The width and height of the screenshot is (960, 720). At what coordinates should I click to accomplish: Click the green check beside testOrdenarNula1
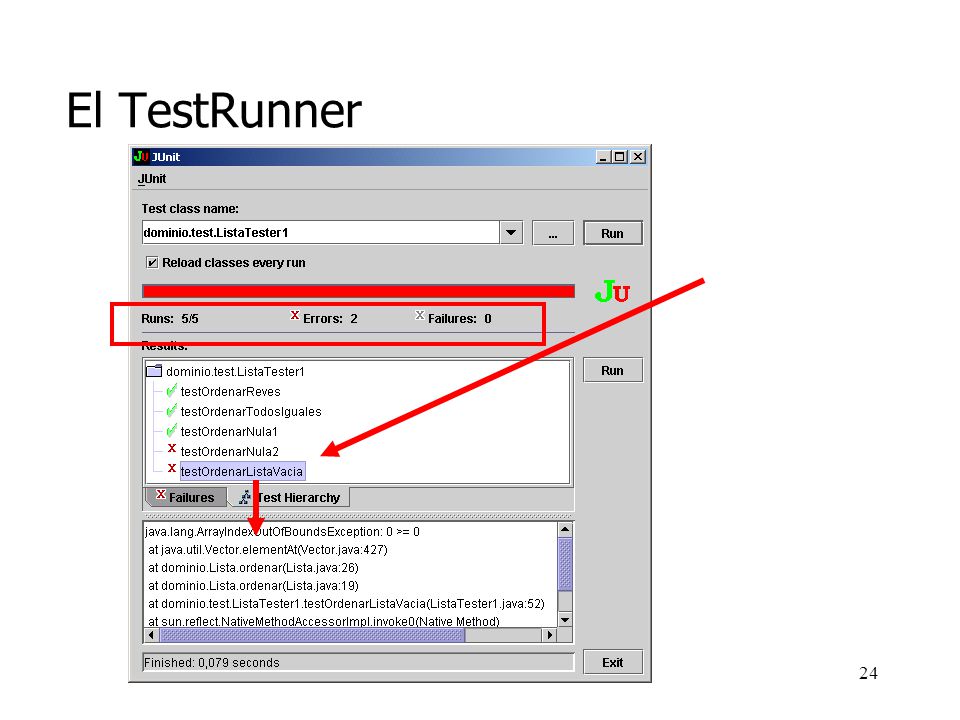click(x=171, y=430)
